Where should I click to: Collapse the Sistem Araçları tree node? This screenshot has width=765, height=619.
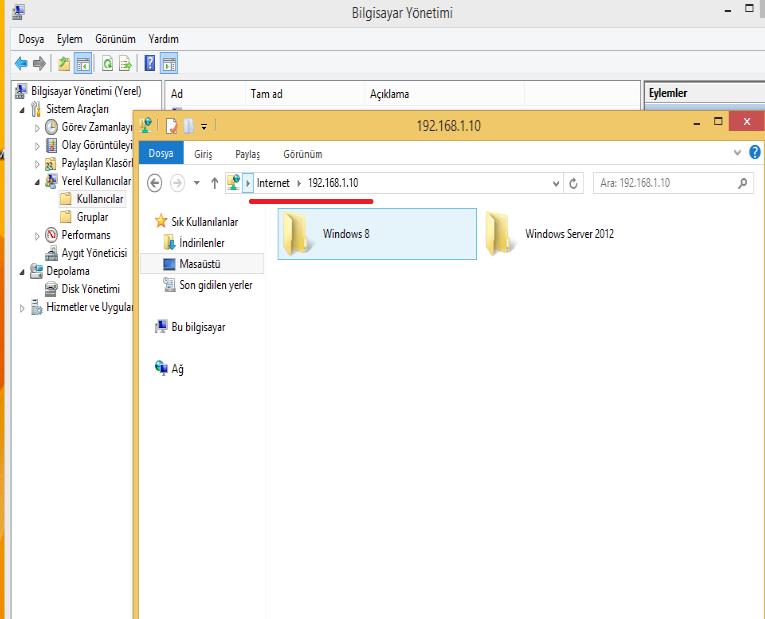click(22, 110)
